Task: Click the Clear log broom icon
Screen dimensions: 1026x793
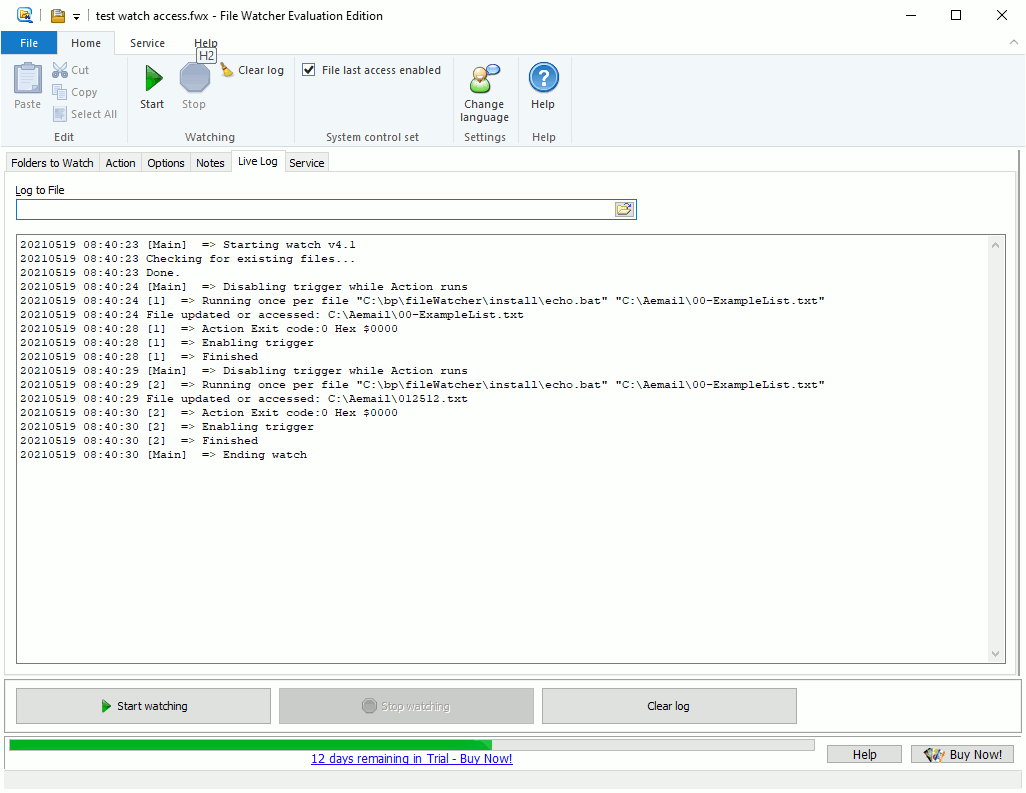Action: 228,70
